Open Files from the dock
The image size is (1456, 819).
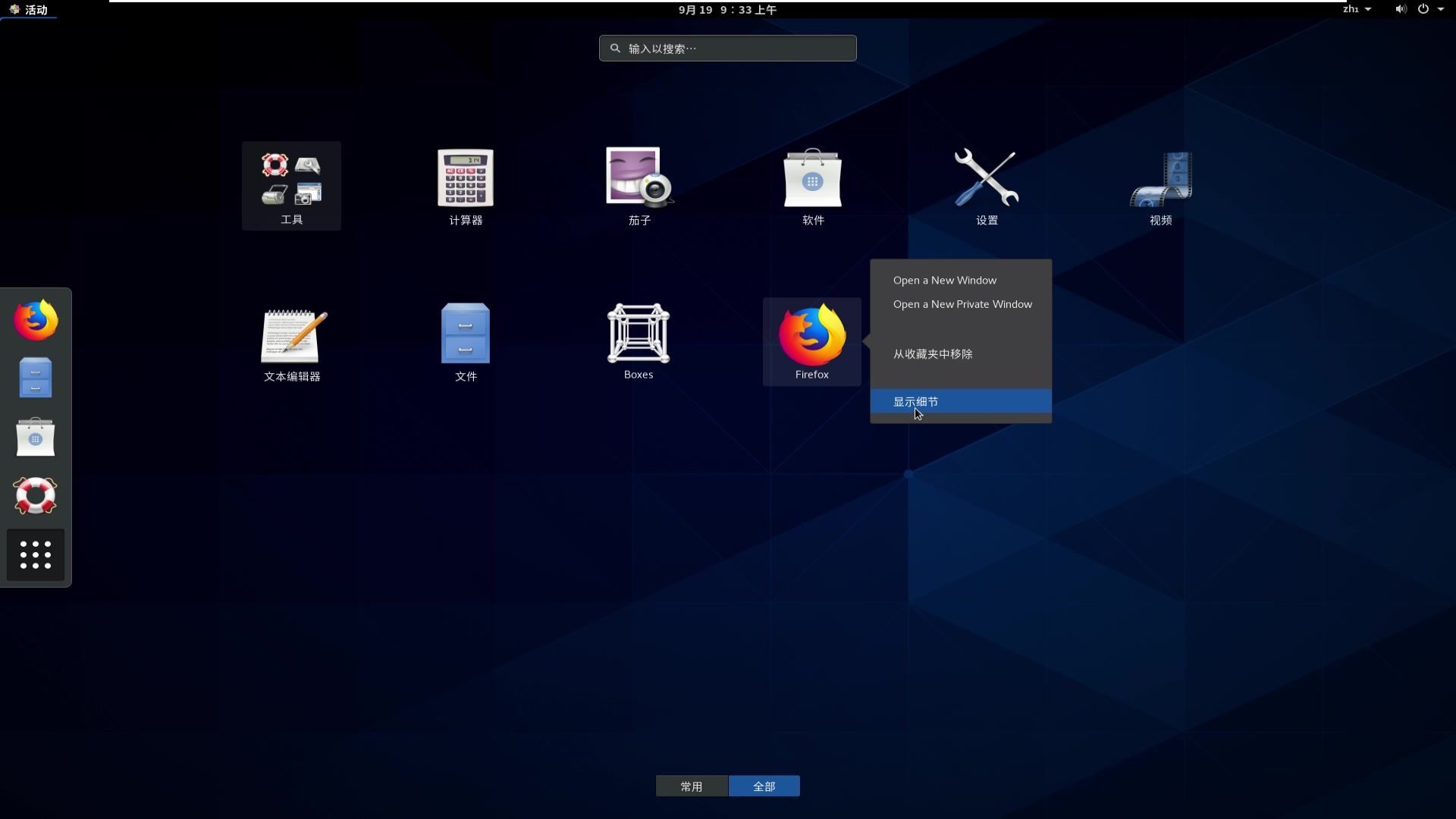tap(36, 378)
